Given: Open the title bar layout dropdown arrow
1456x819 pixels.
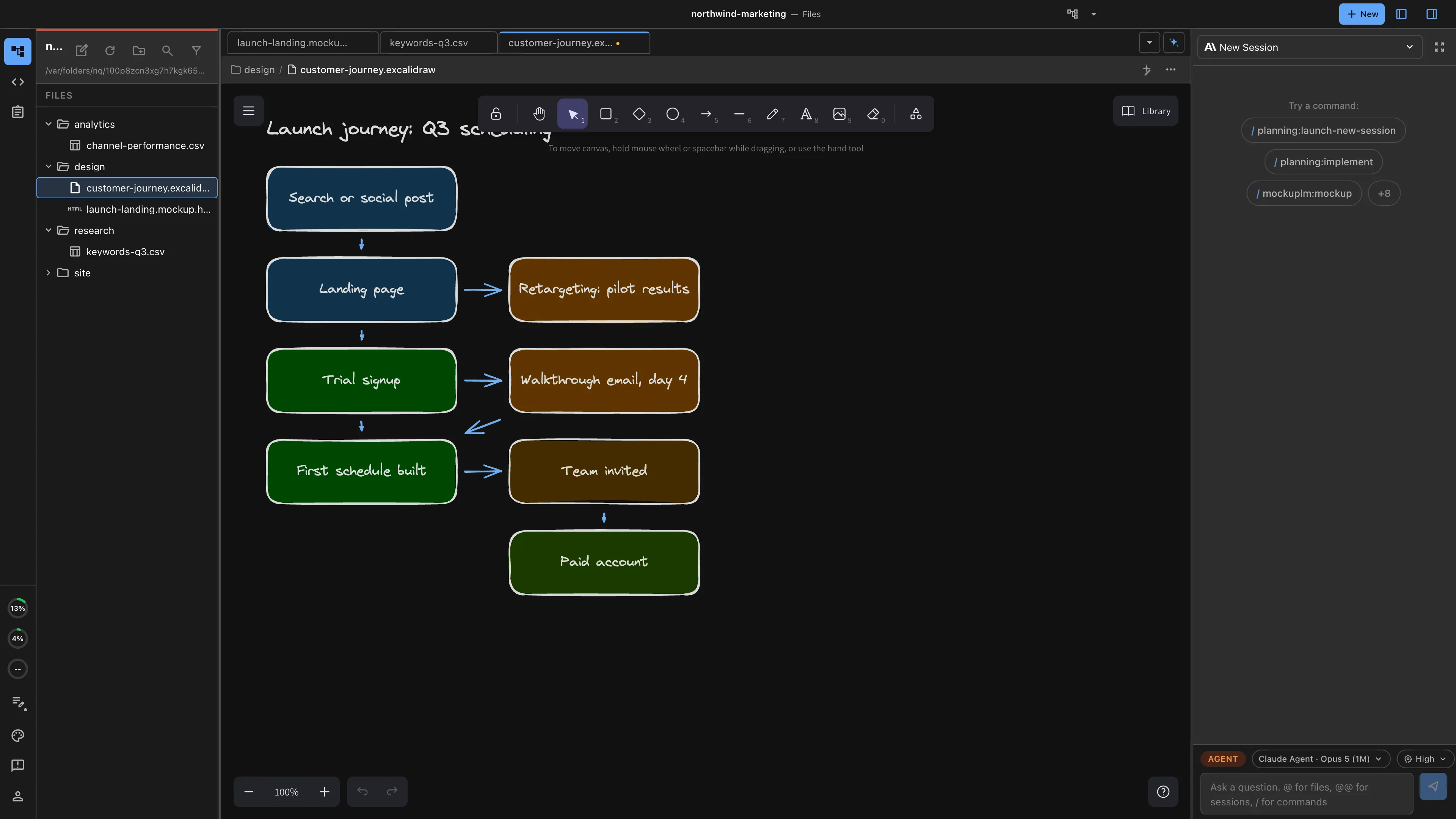Looking at the screenshot, I should coord(1094,14).
